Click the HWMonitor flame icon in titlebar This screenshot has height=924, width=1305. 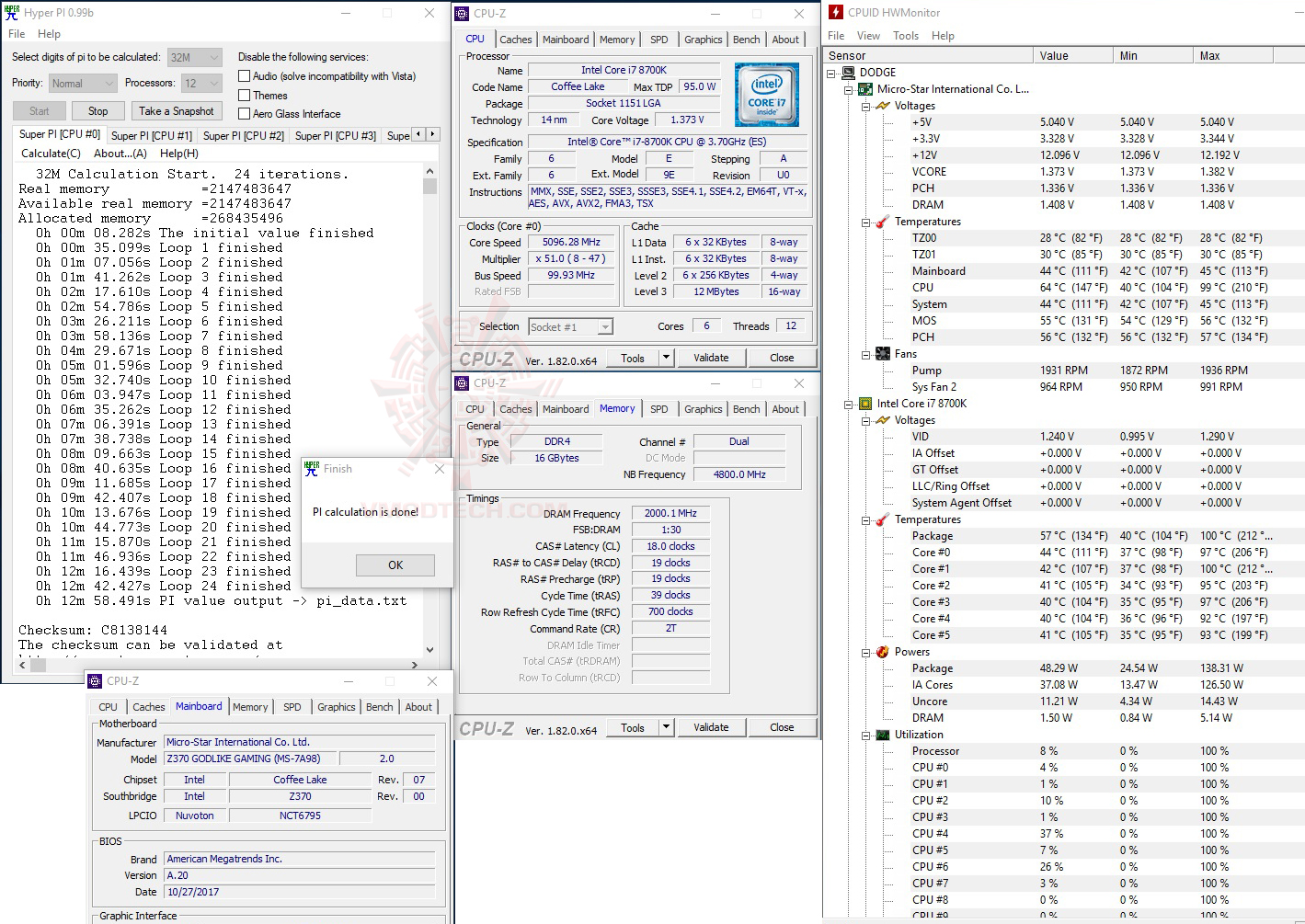(835, 12)
